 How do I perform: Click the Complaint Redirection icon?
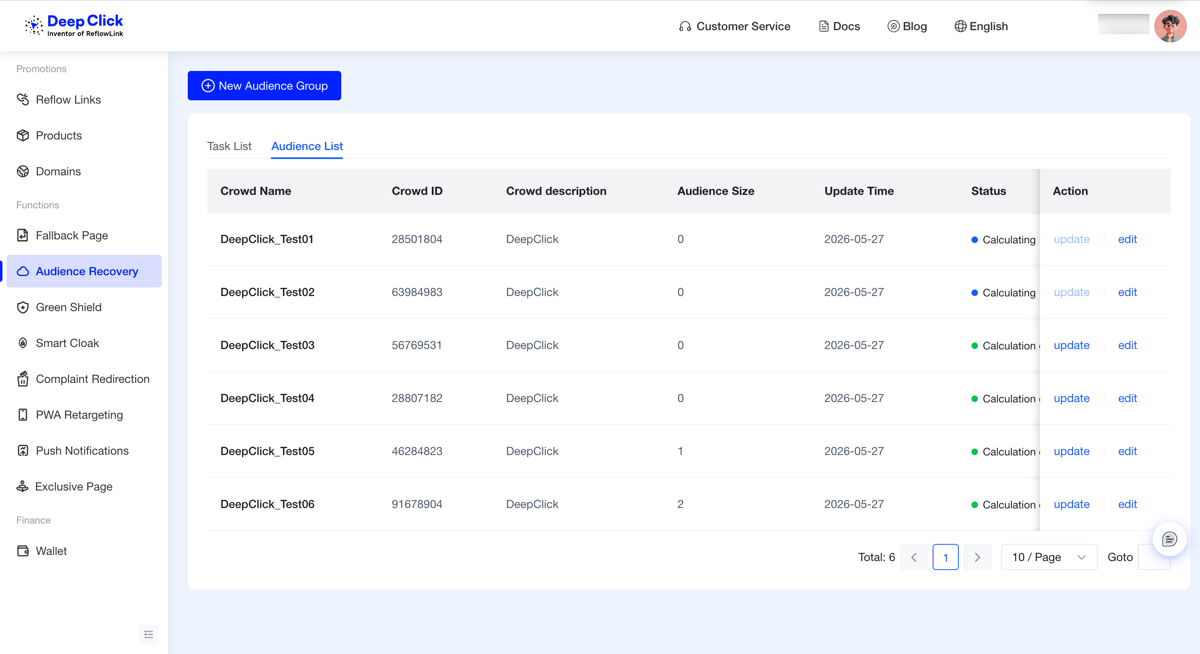tap(23, 379)
